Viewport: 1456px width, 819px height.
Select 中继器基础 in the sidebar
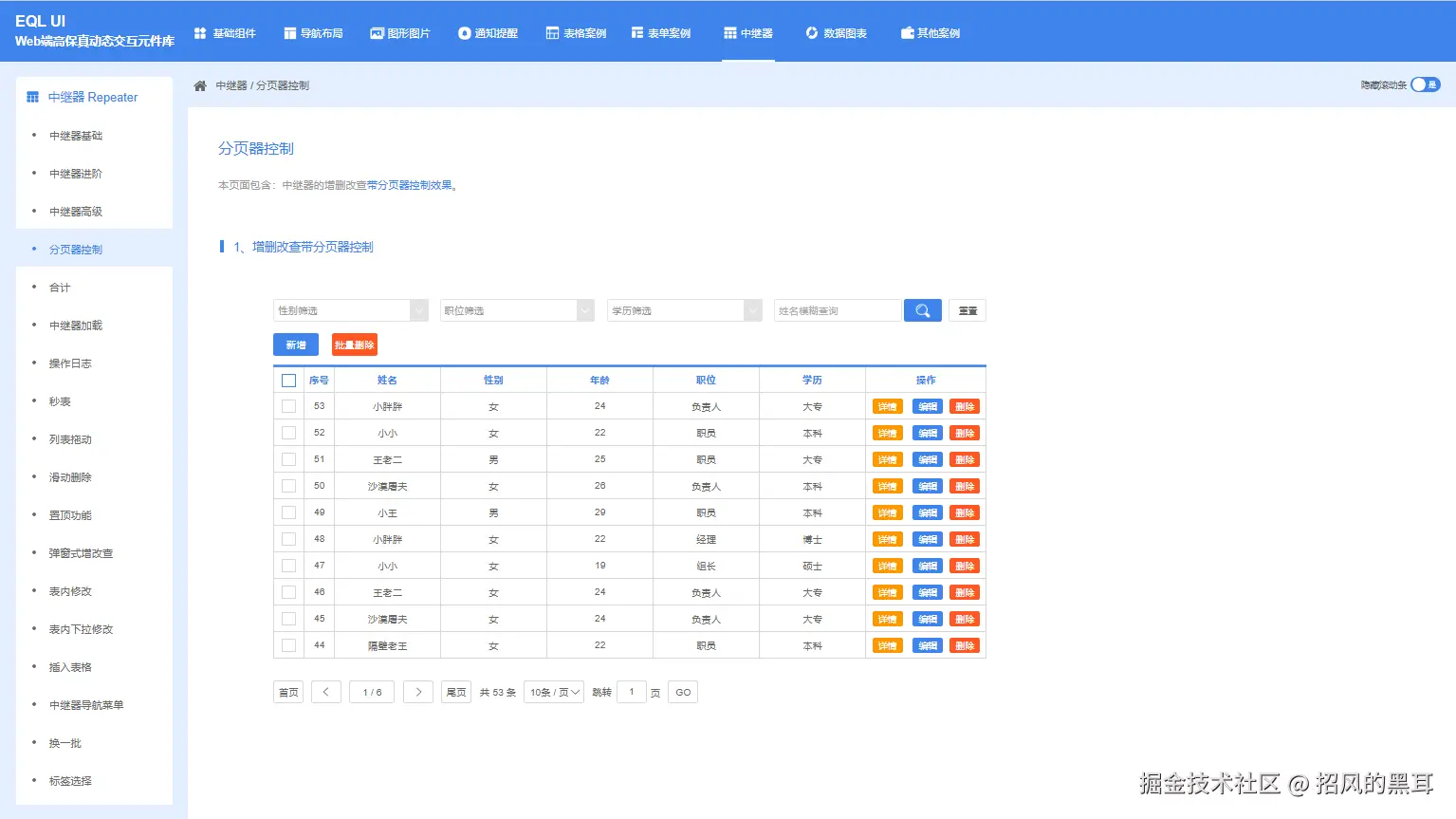[94, 136]
